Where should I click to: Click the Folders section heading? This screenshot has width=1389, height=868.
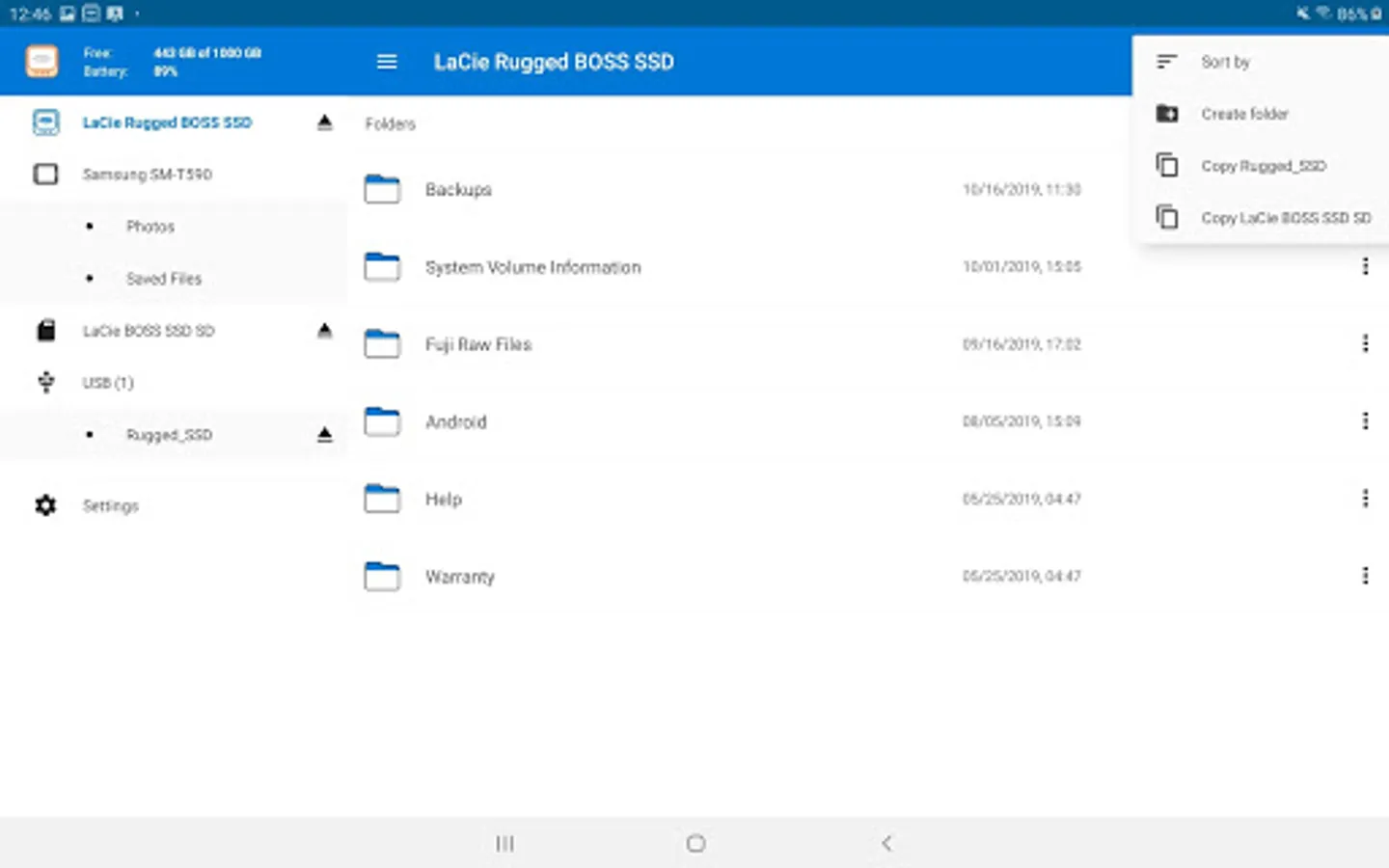[x=391, y=123]
